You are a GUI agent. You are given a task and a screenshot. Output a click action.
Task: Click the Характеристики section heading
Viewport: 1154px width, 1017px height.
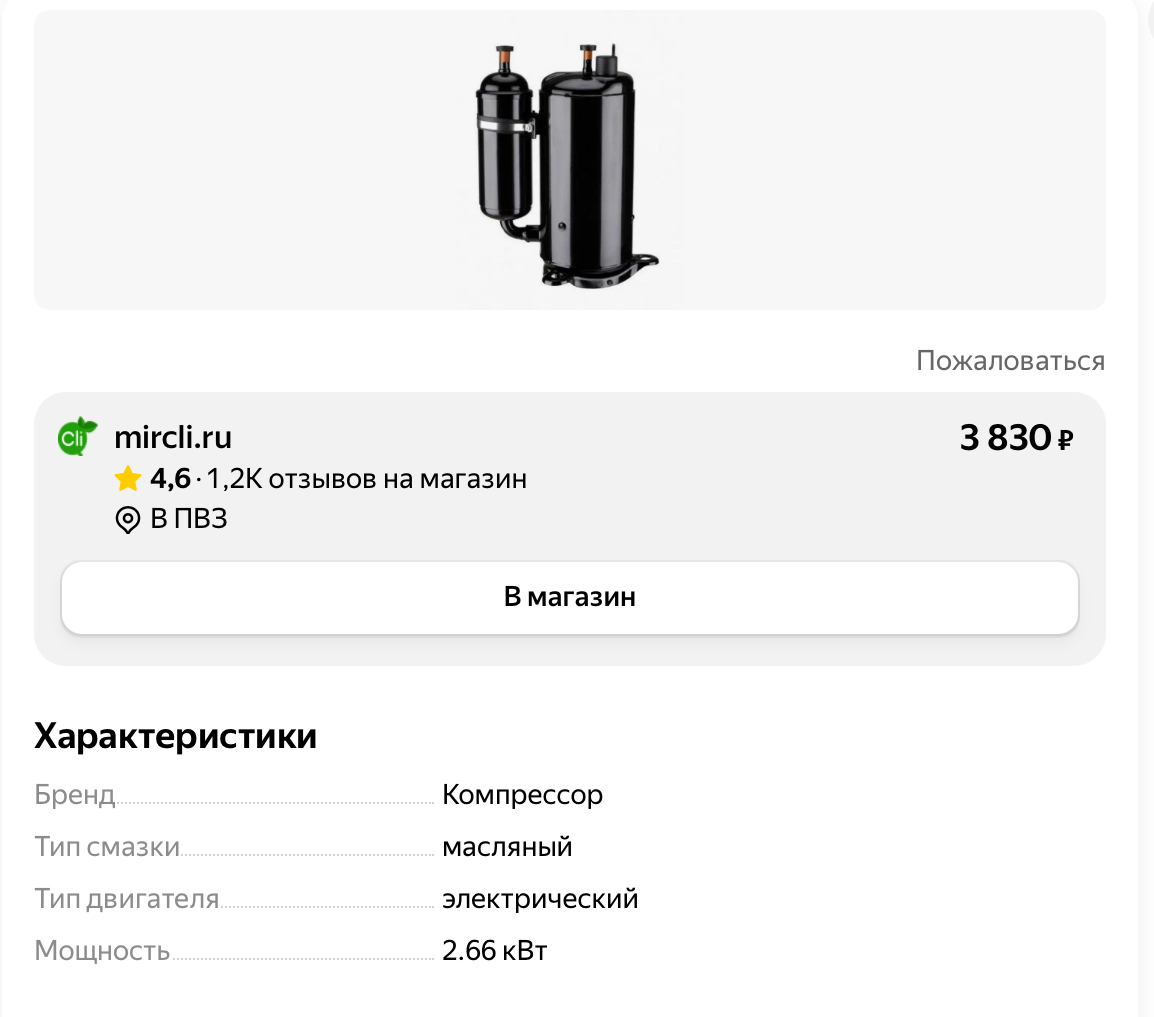coord(175,736)
